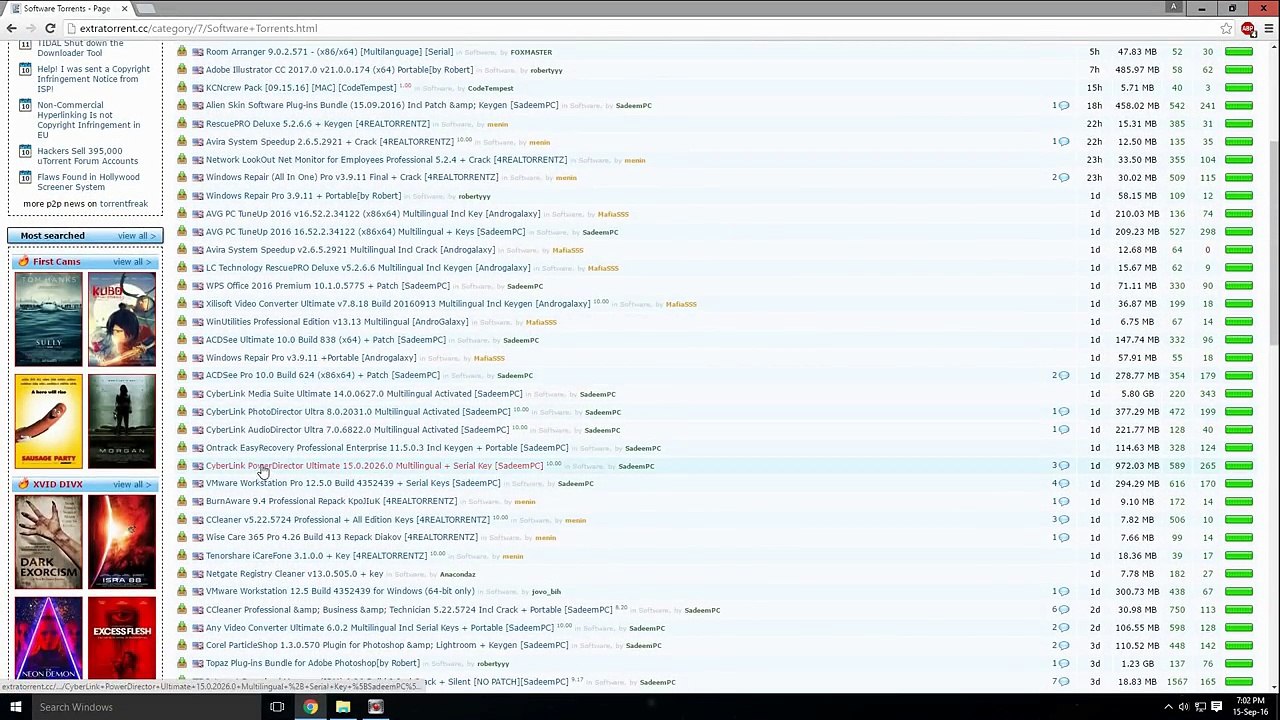This screenshot has width=1280, height=720.
Task: Open Network LookOut Net Monitor torrent link
Action: pyautogui.click(x=386, y=160)
